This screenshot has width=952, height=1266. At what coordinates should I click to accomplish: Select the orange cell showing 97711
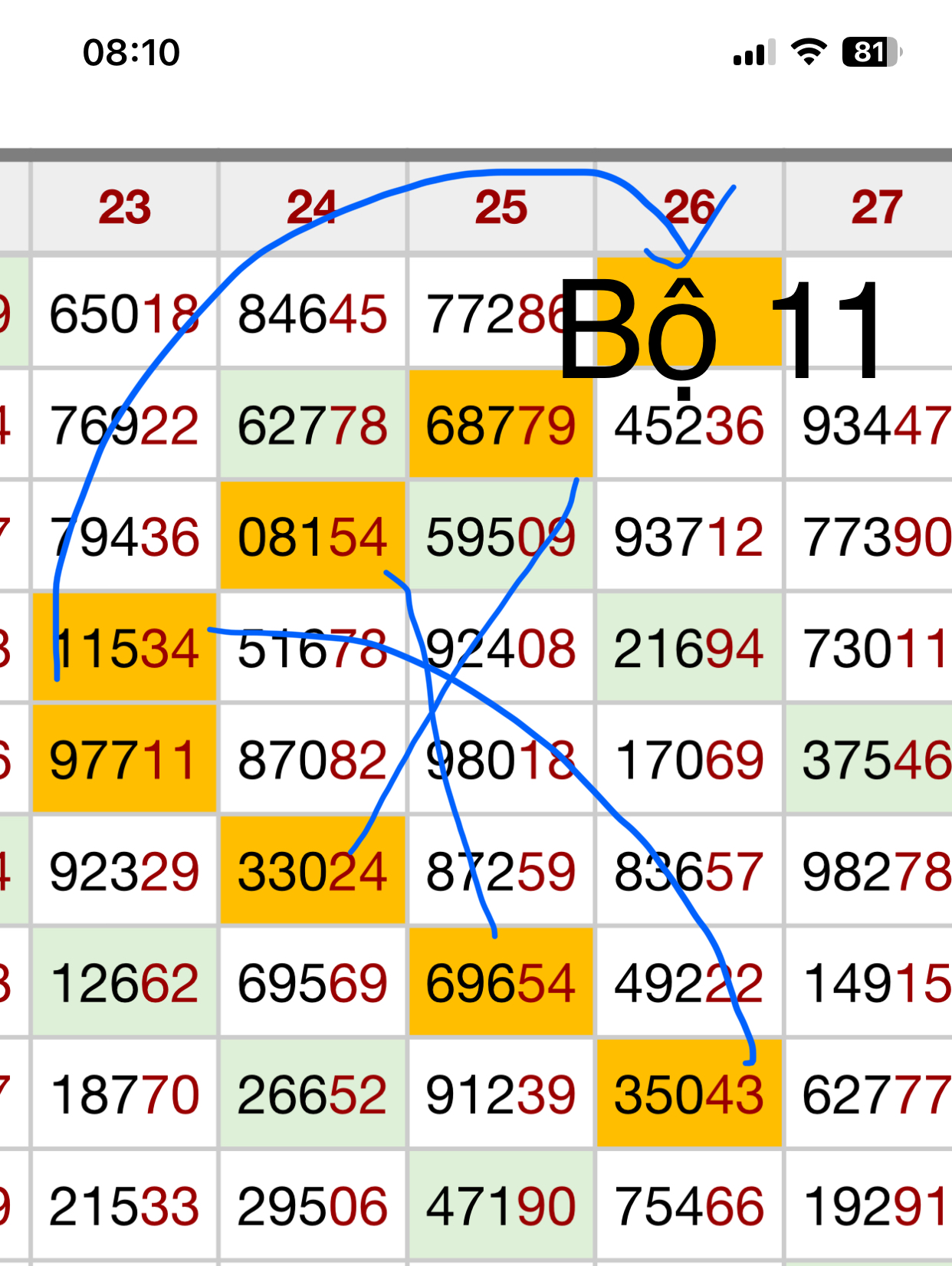tap(124, 760)
